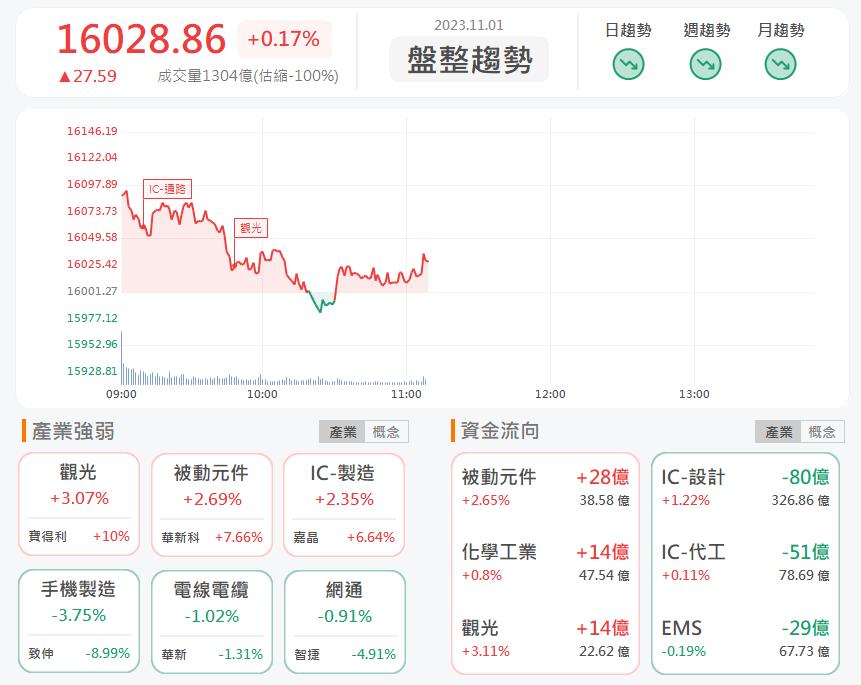Click the IC-通路 marker on the chart

pyautogui.click(x=168, y=186)
